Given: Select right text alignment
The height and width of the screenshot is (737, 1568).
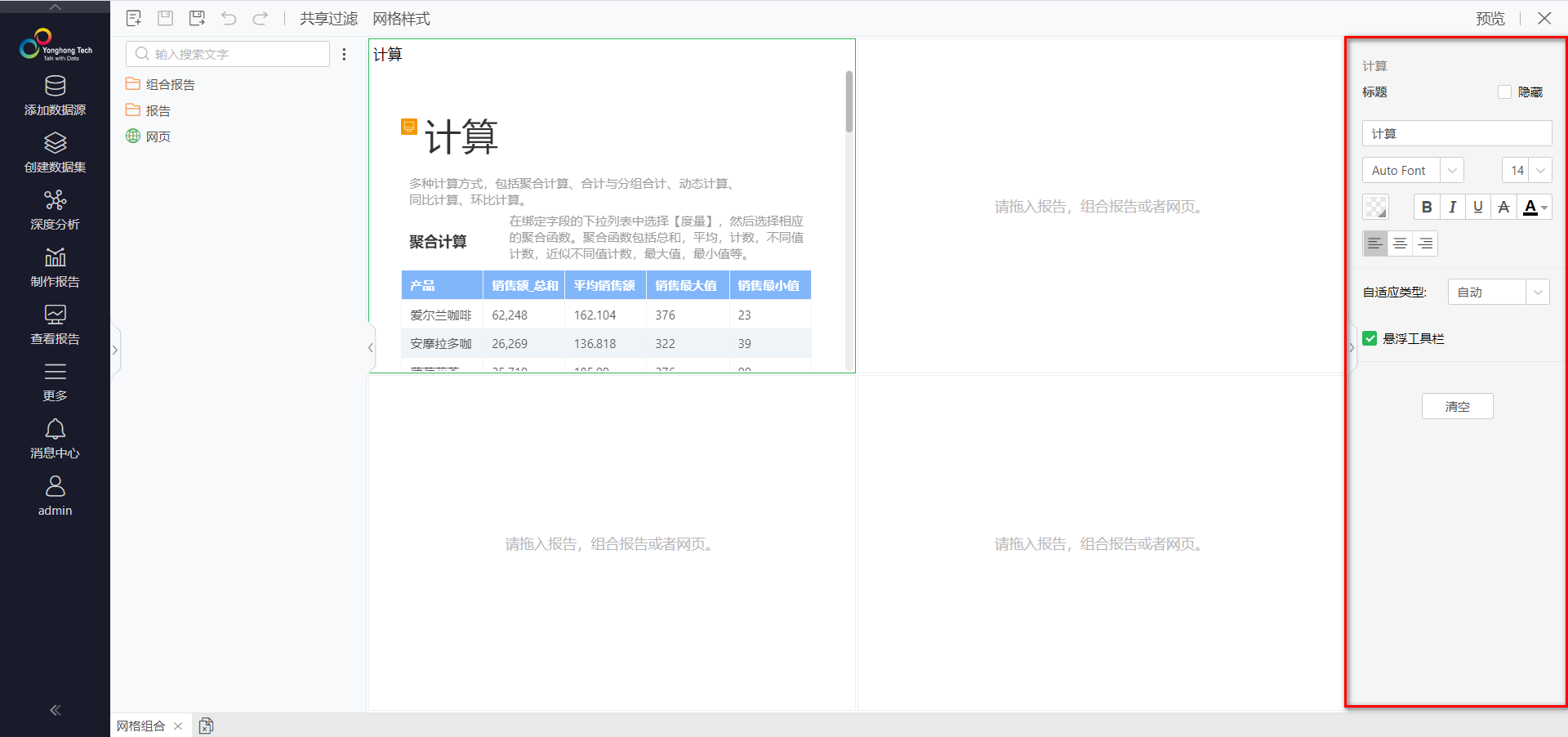Looking at the screenshot, I should coord(1425,243).
